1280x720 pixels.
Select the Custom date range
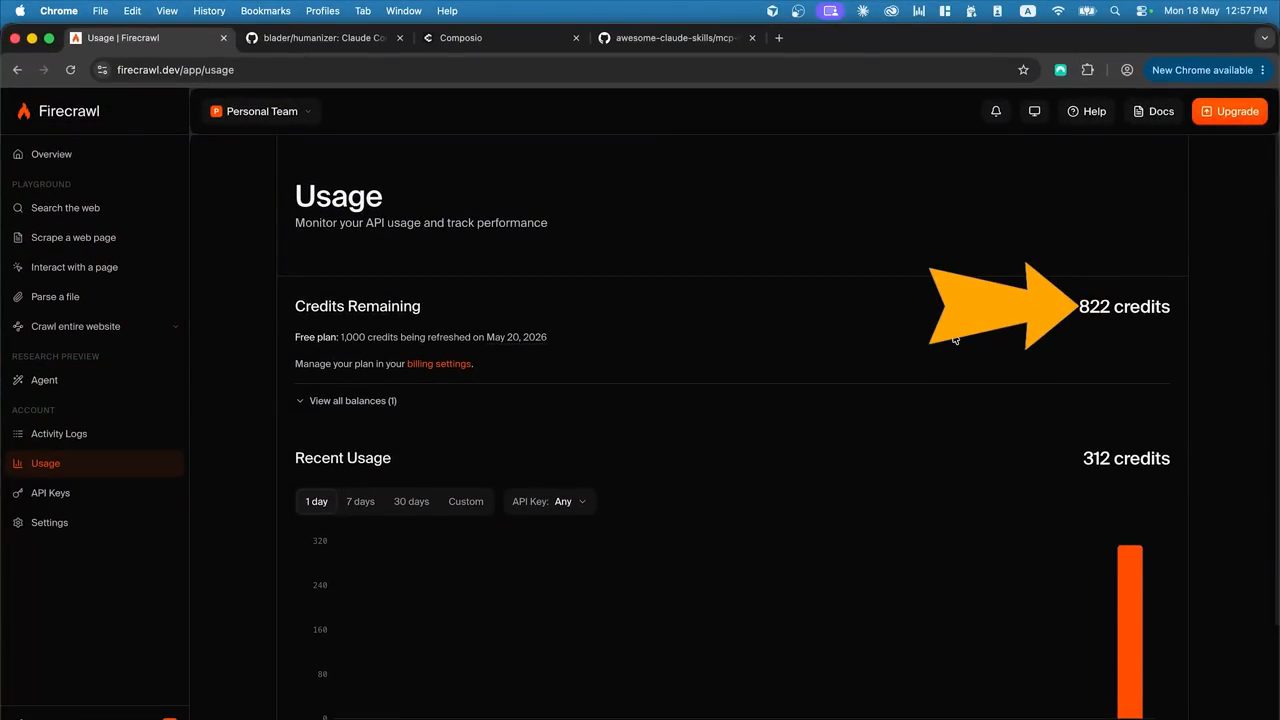tap(466, 502)
